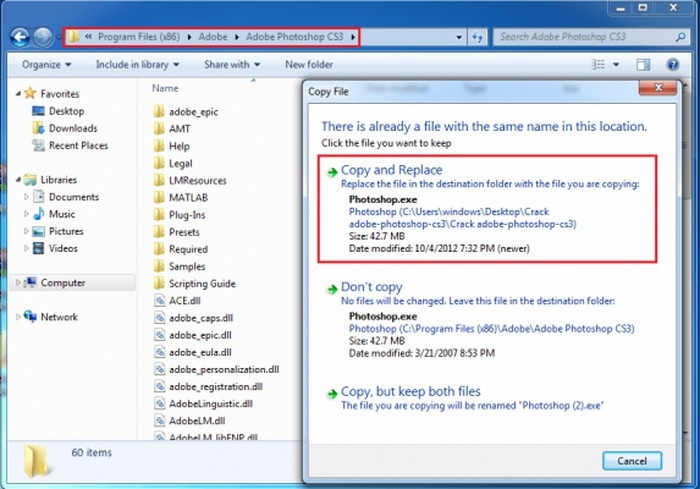
Task: Expand the Computer tree node
Action: [x=20, y=283]
